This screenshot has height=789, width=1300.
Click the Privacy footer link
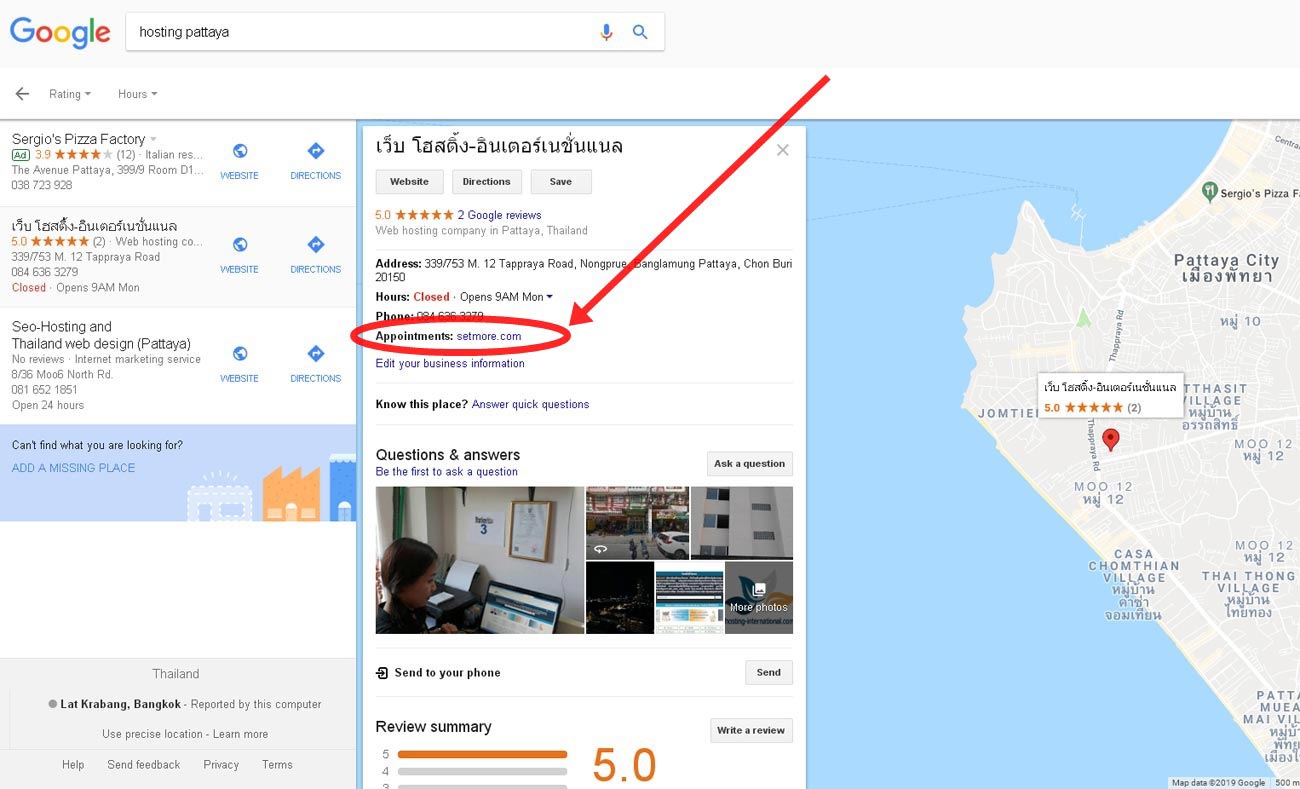click(221, 765)
